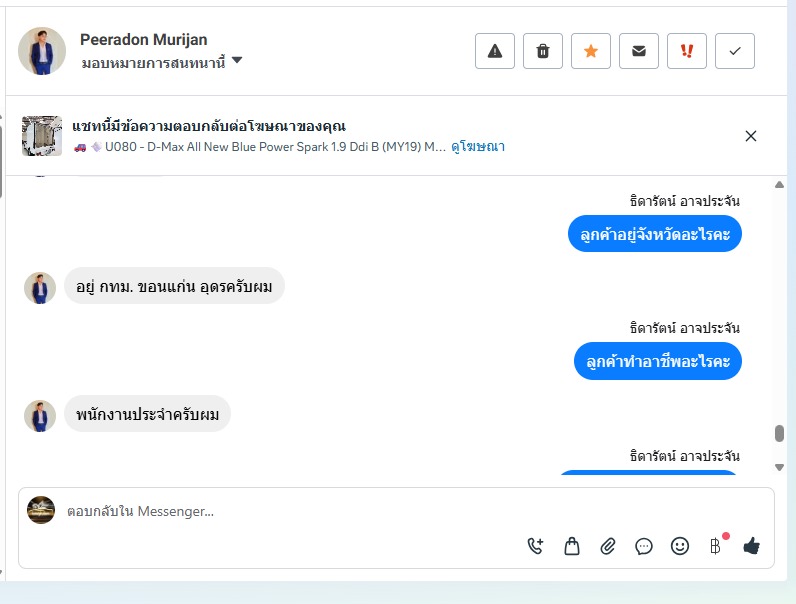This screenshot has height=604, width=796.
Task: Click the ตอบกลับใน Messenger text field
Action: (x=300, y=512)
